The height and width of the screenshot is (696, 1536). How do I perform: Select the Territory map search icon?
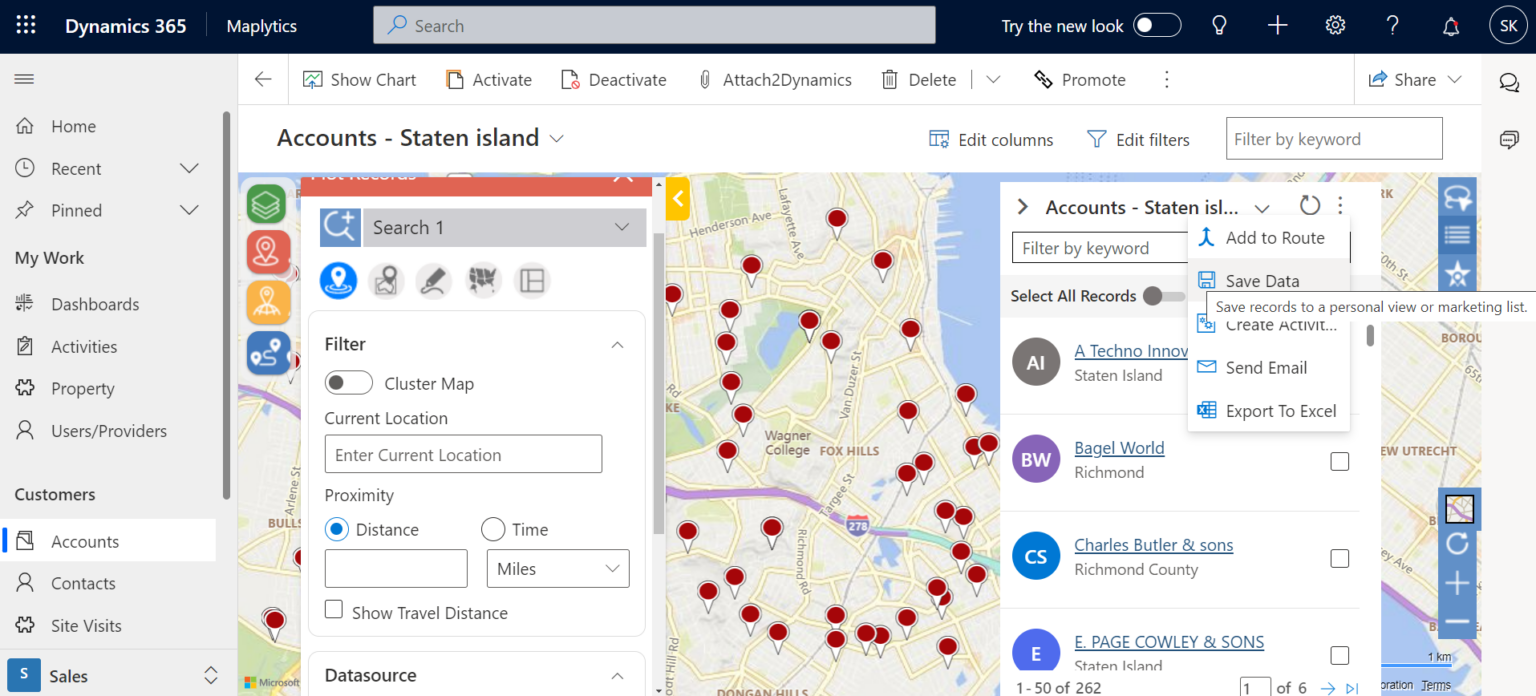tap(483, 281)
